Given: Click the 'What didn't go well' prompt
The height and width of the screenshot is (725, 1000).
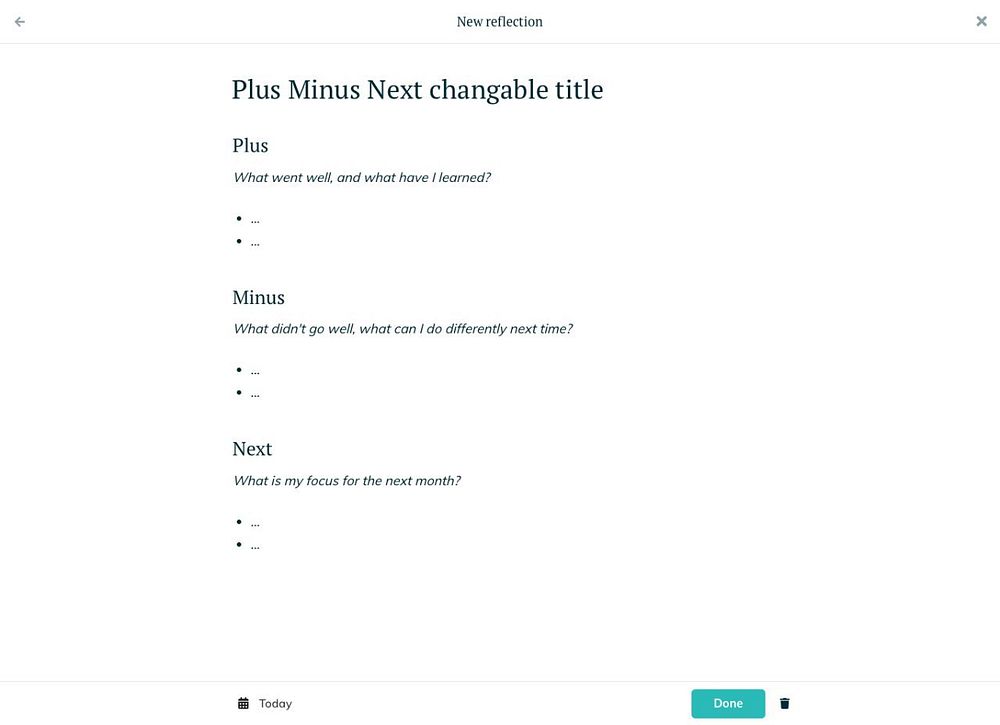Looking at the screenshot, I should [x=403, y=329].
